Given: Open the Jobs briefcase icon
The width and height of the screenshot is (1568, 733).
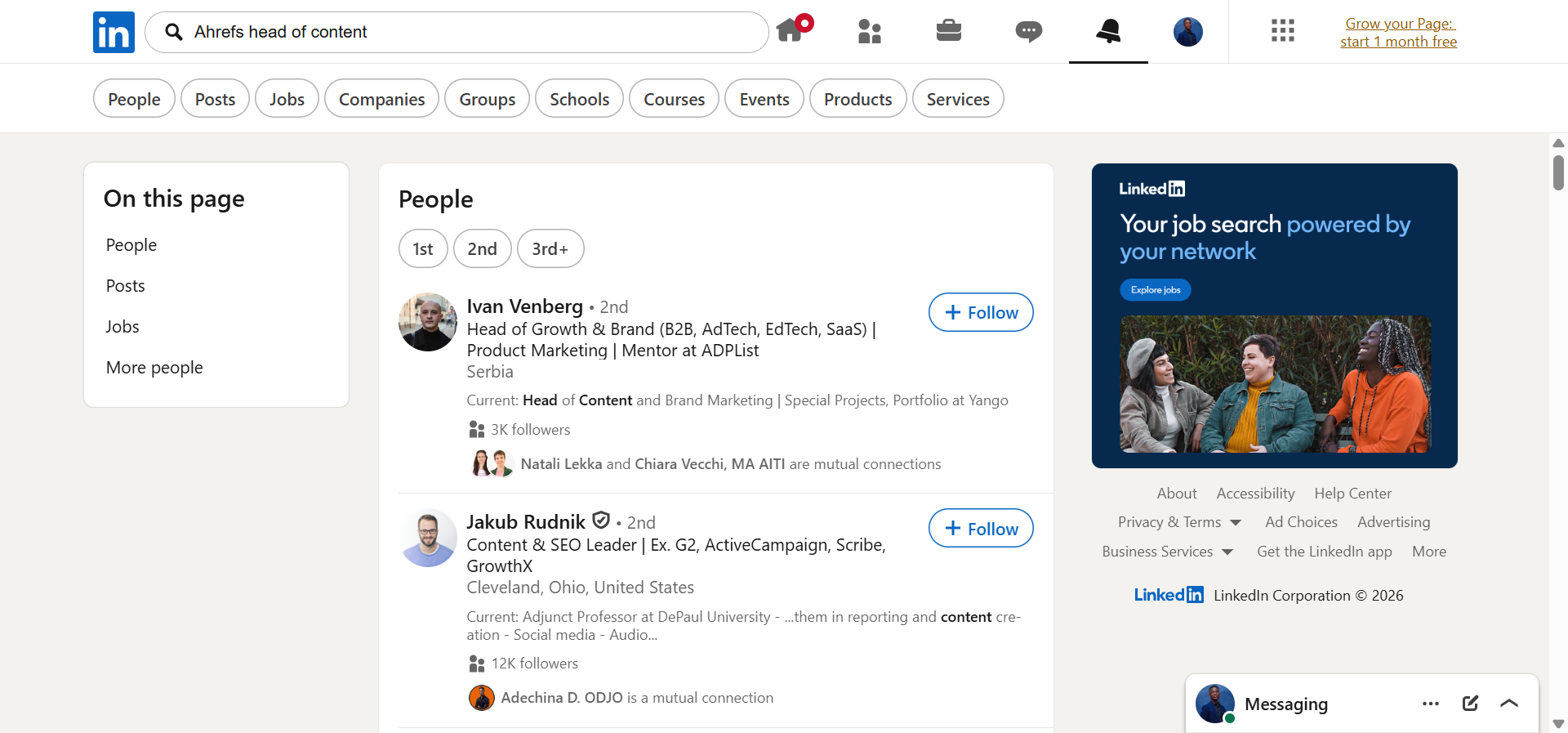Looking at the screenshot, I should coord(948,31).
